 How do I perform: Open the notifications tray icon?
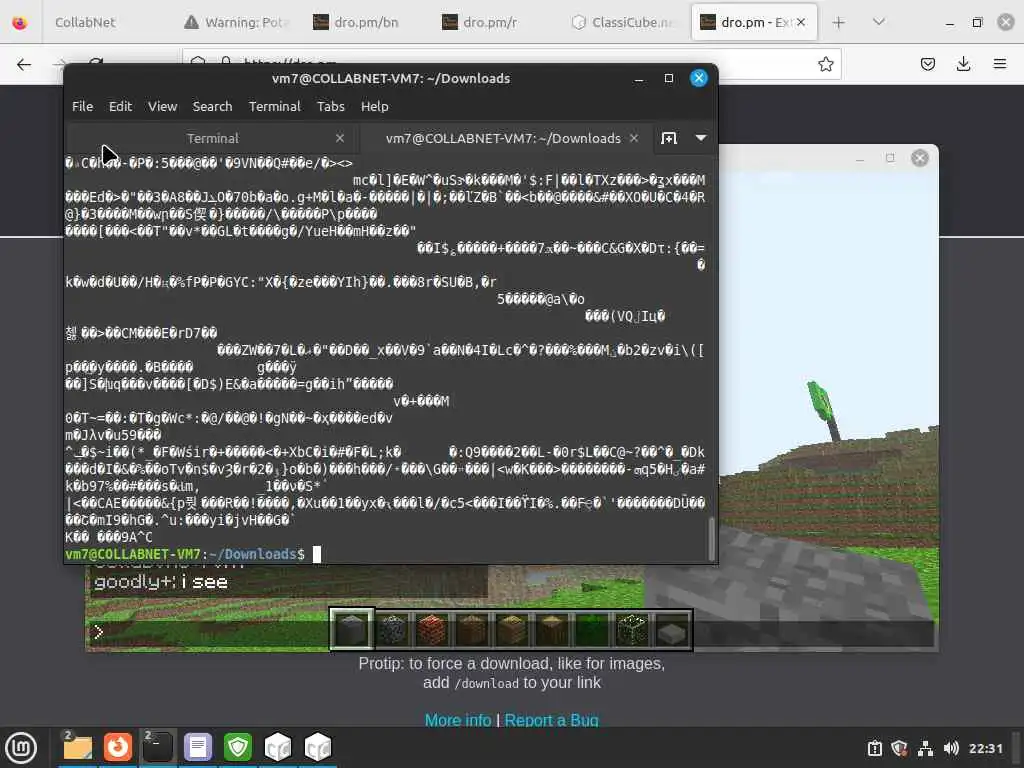[874, 748]
